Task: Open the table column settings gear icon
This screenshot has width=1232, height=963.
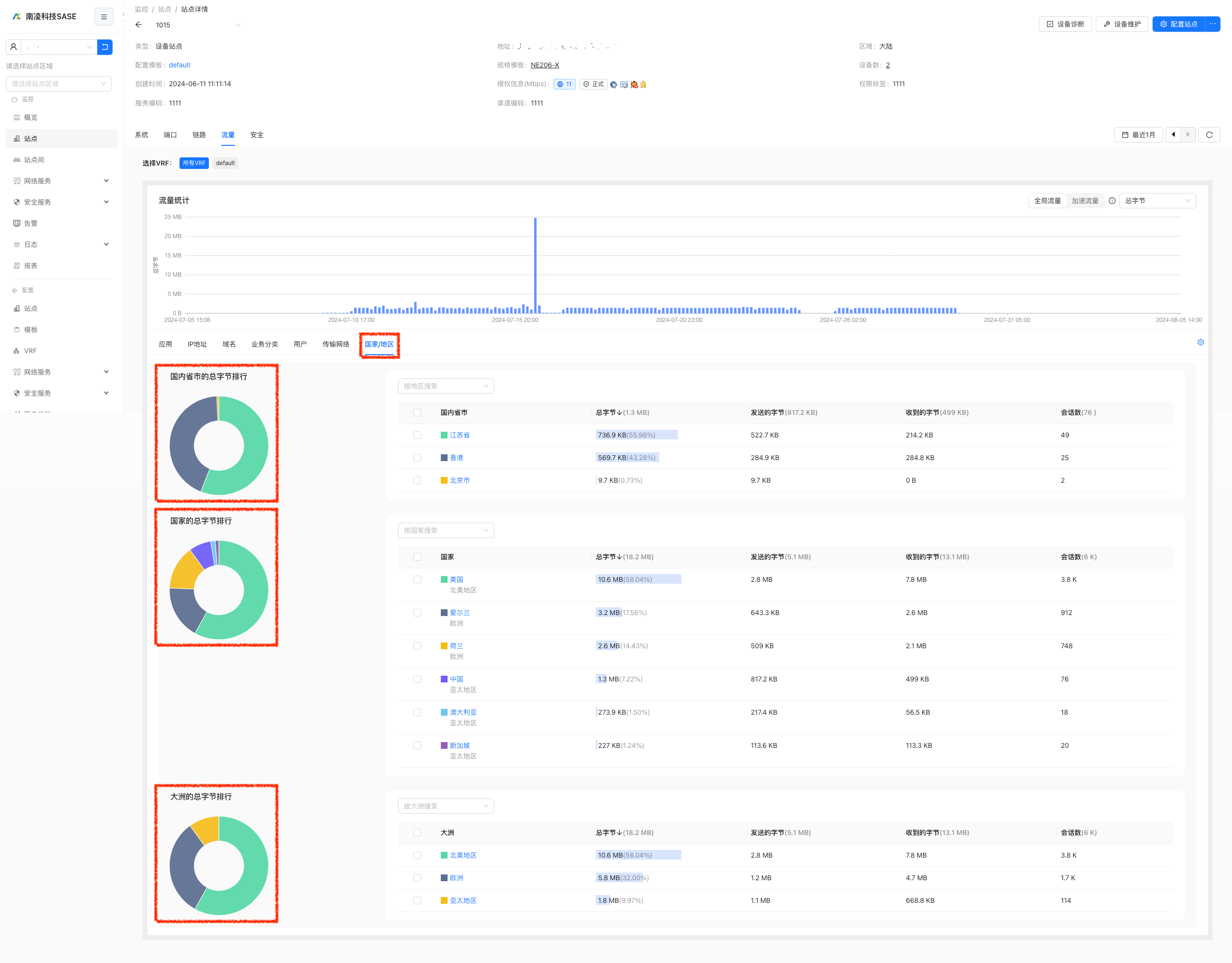Action: [x=1200, y=343]
